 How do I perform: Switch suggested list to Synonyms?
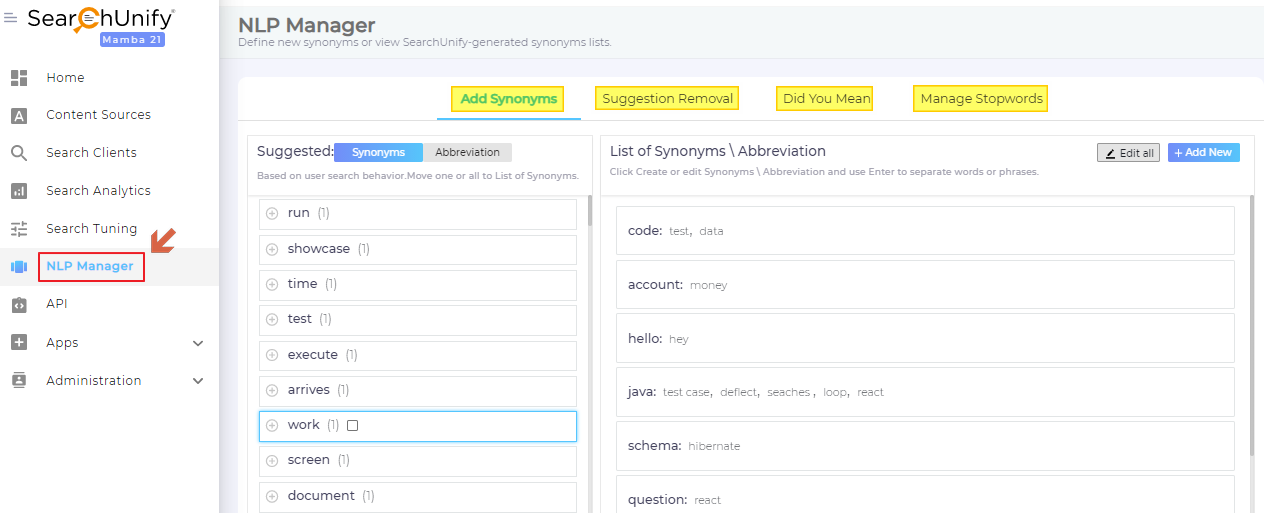coord(378,152)
